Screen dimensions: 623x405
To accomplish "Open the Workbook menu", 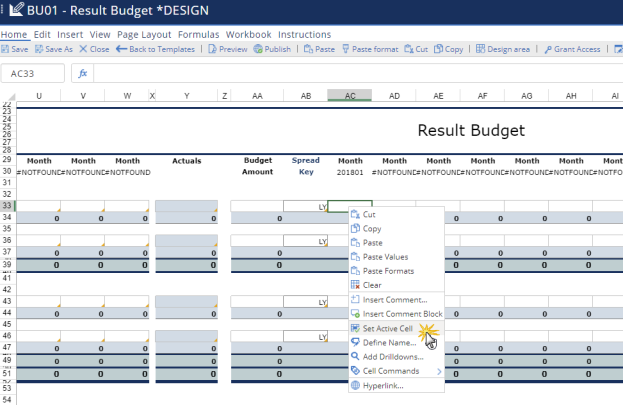I will 248,35.
